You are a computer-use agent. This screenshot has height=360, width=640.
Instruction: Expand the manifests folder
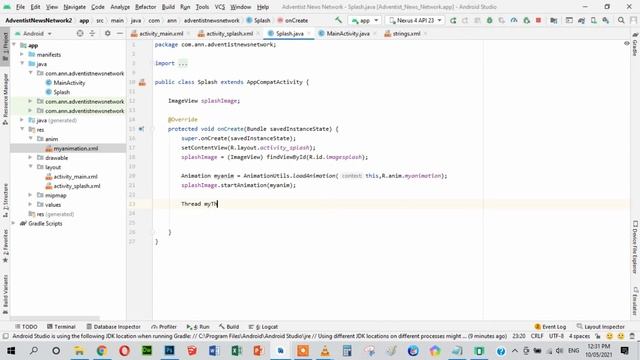point(22,55)
